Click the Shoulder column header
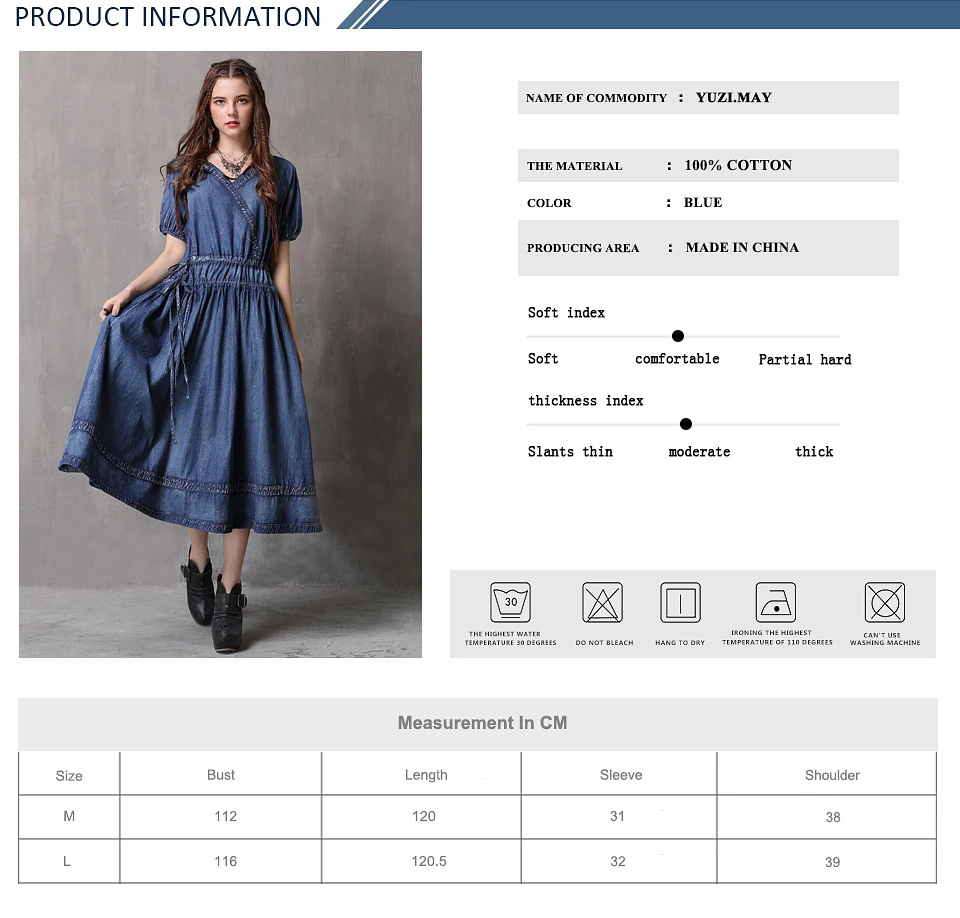960x918 pixels. pos(832,775)
